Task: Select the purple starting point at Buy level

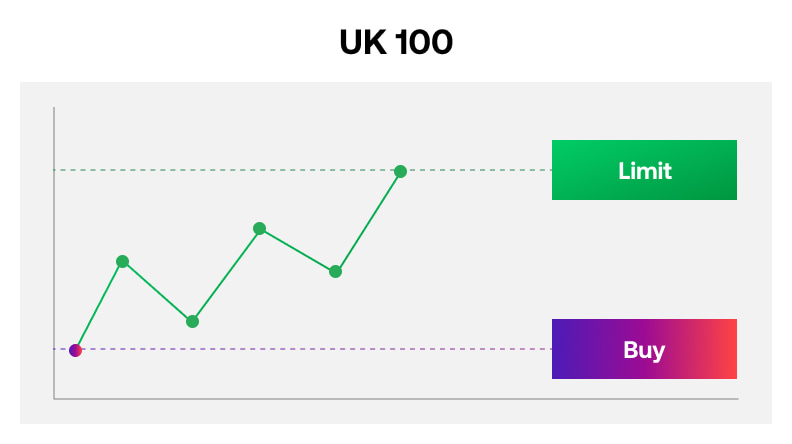Action: 75,350
